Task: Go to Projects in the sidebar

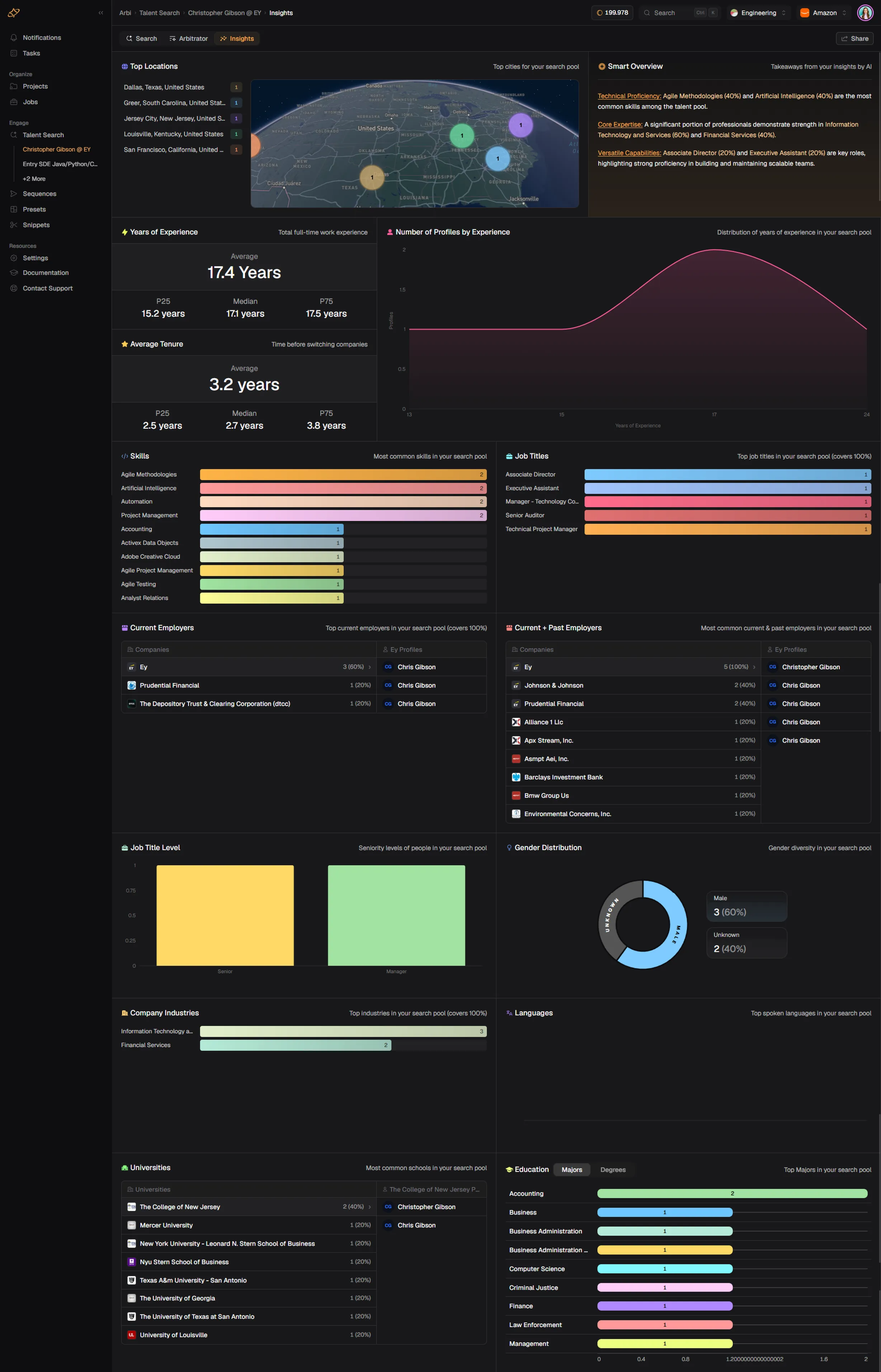Action: [35, 86]
